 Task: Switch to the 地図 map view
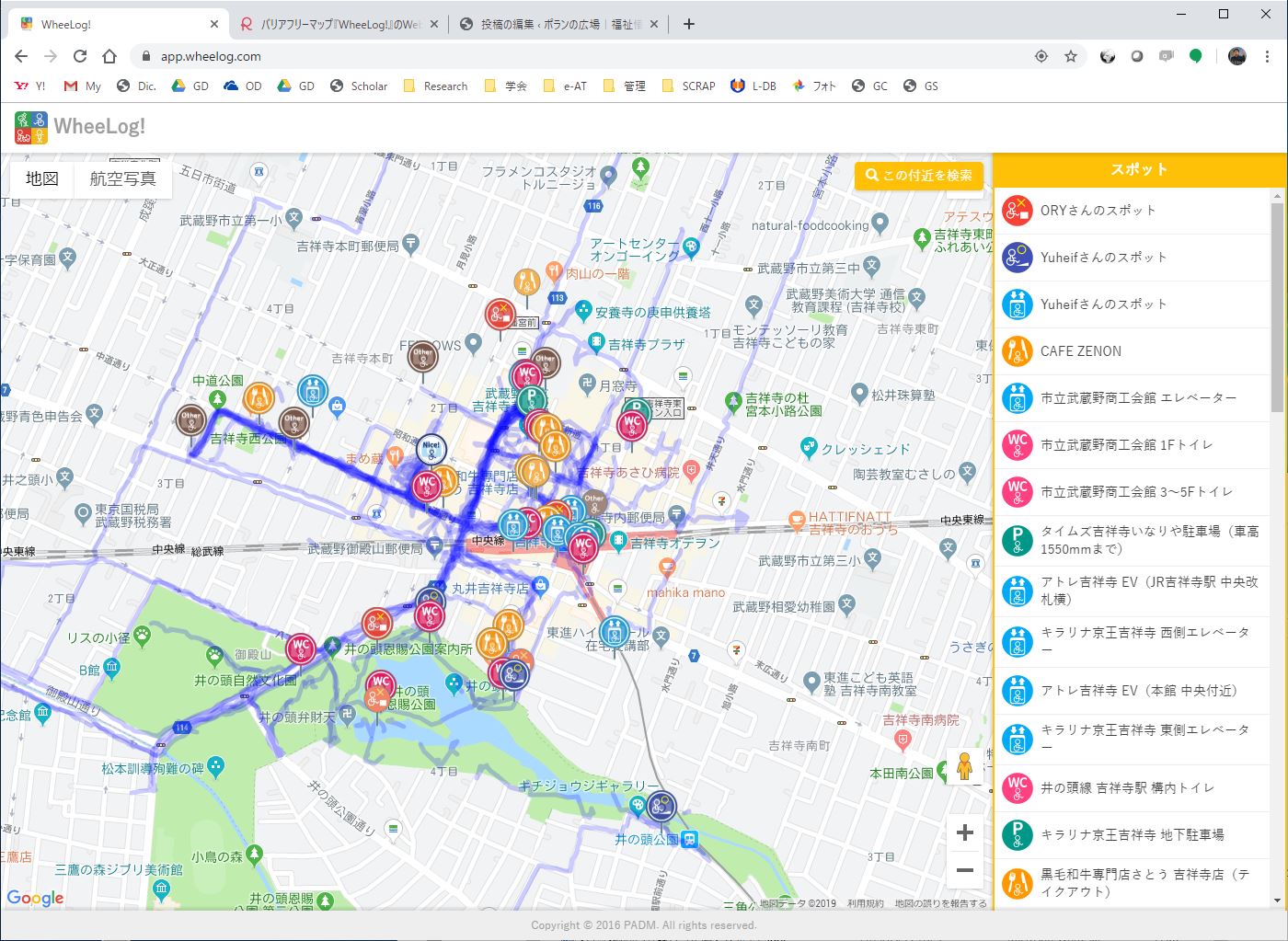(x=40, y=178)
